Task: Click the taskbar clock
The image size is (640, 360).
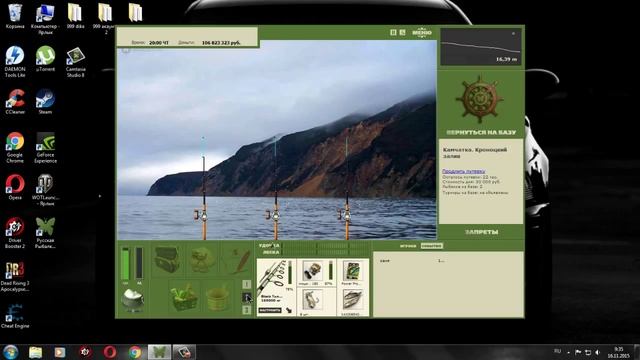Action: click(x=619, y=352)
